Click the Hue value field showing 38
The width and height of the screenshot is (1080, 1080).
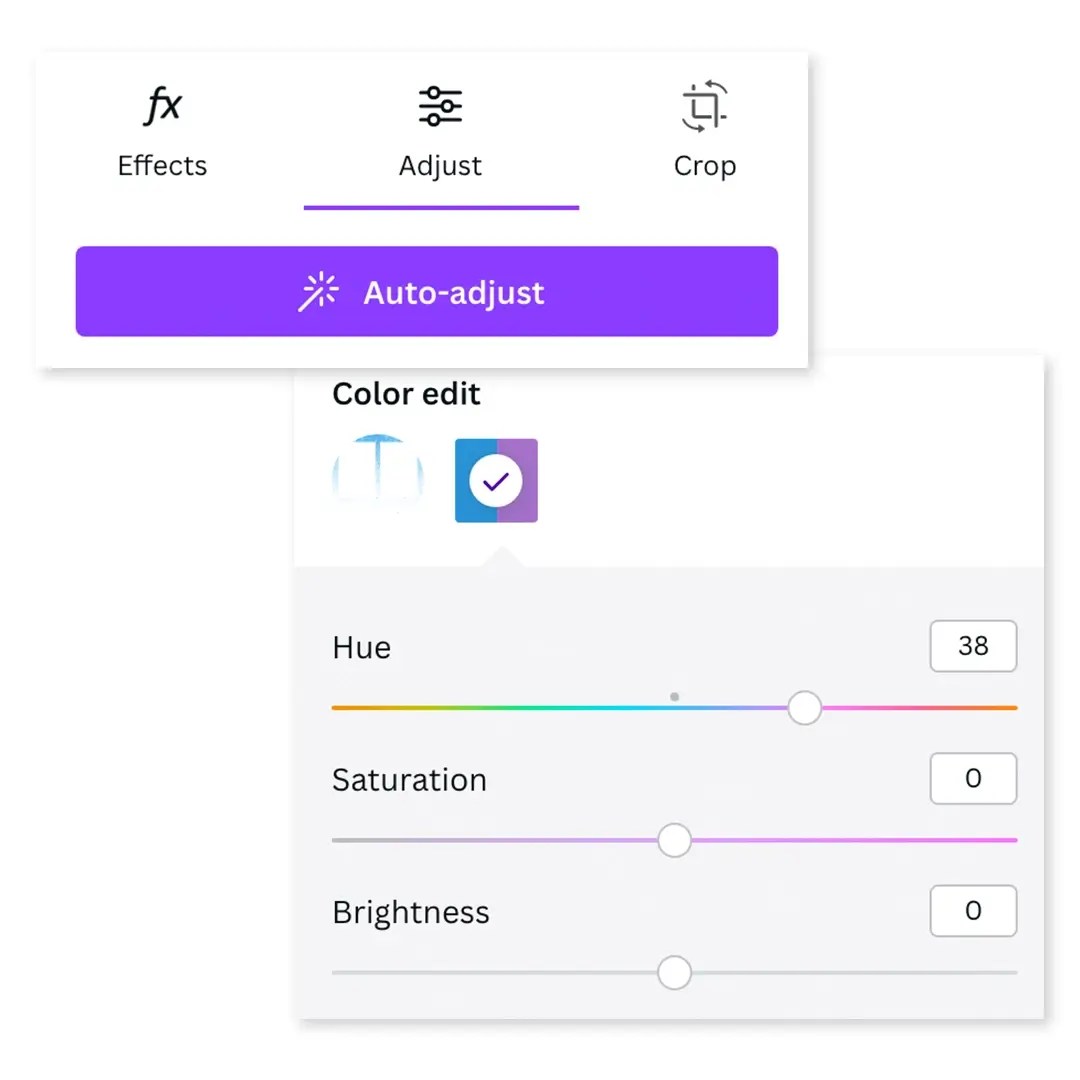click(973, 646)
